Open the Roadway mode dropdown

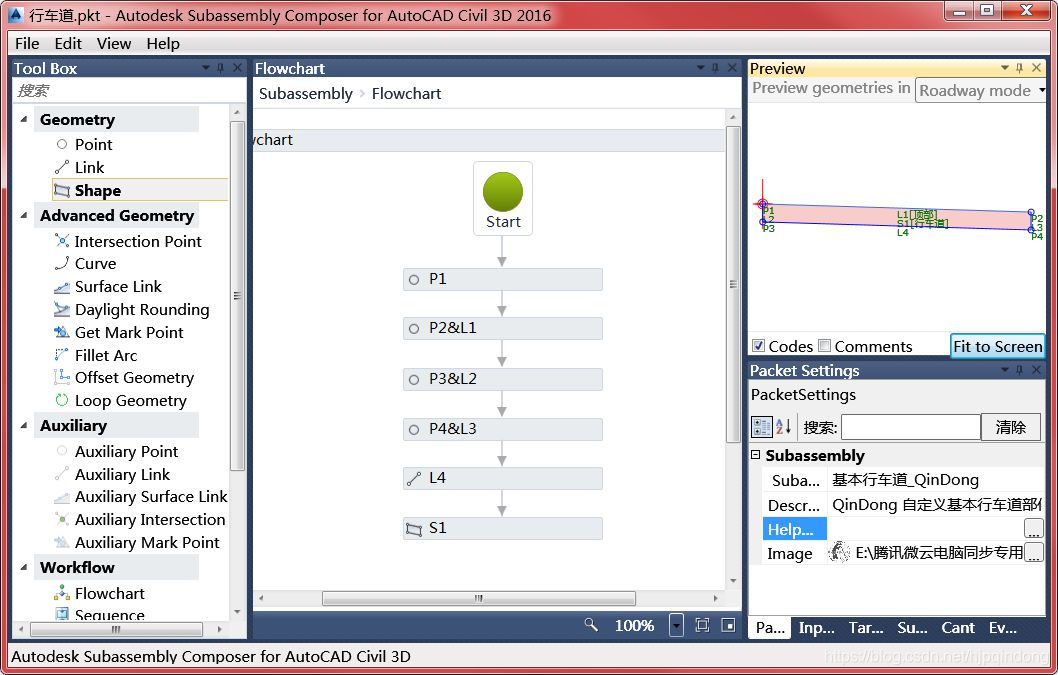pyautogui.click(x=980, y=90)
